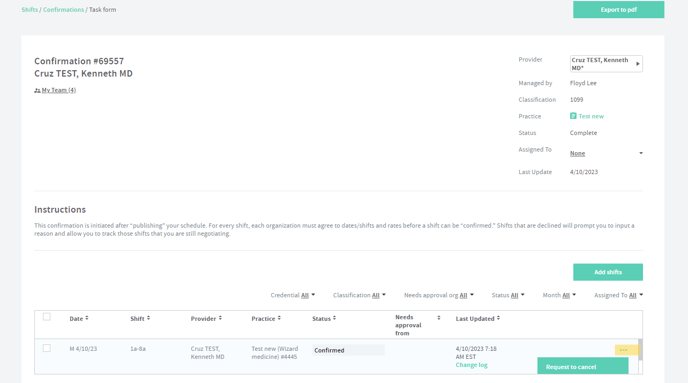
Task: Open the Confirmed status field
Action: [348, 350]
